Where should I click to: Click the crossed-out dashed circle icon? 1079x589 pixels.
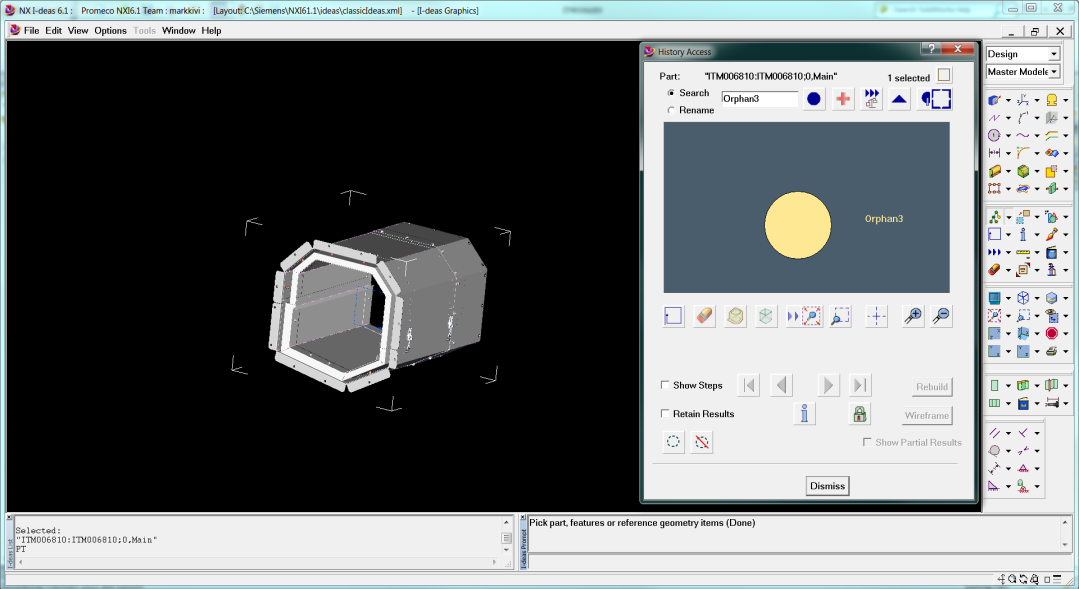point(701,442)
